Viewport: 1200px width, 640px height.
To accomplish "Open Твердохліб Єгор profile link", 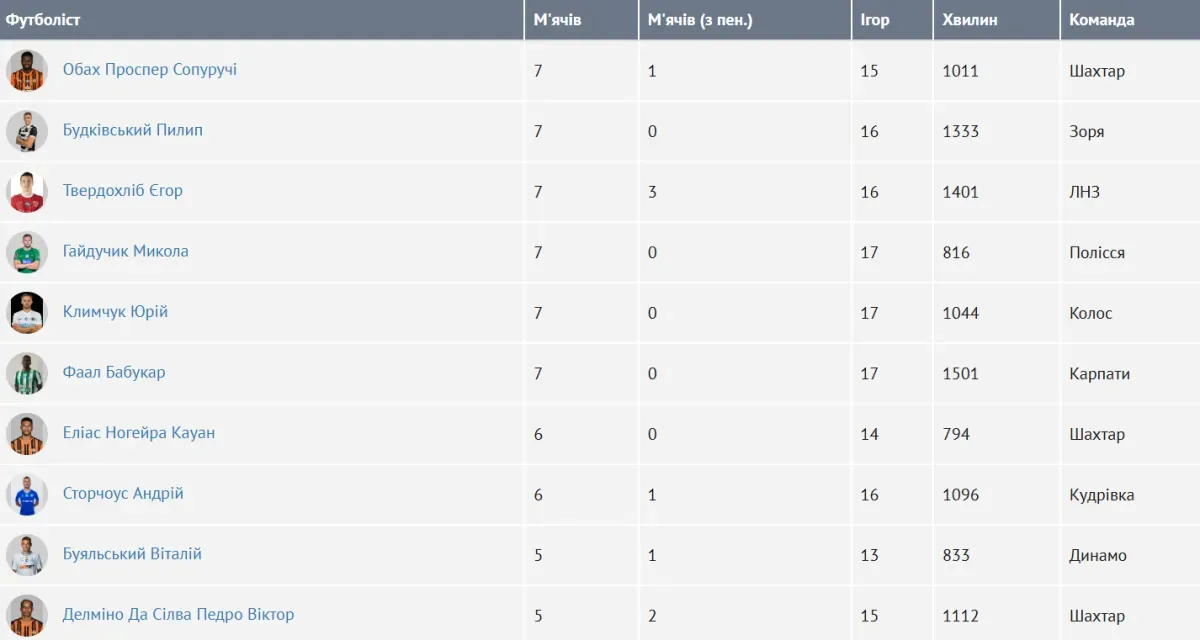I will click(122, 191).
